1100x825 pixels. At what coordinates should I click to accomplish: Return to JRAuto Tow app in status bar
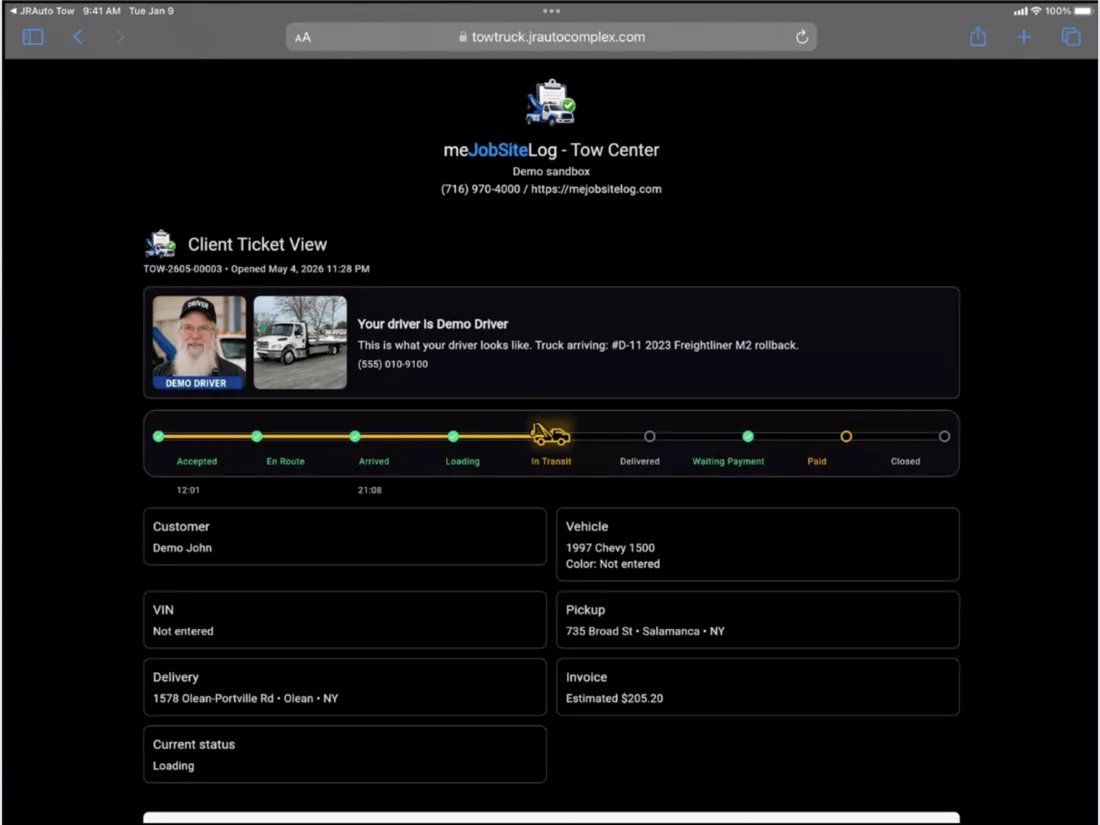pyautogui.click(x=42, y=11)
